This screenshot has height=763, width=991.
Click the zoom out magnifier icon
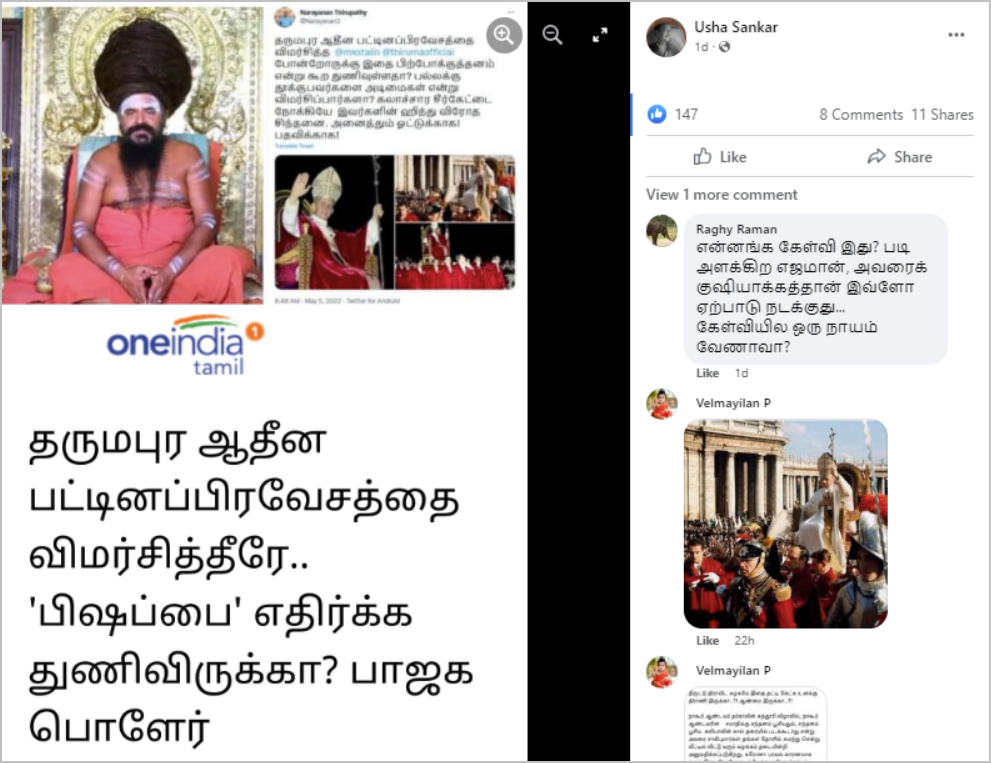click(552, 35)
